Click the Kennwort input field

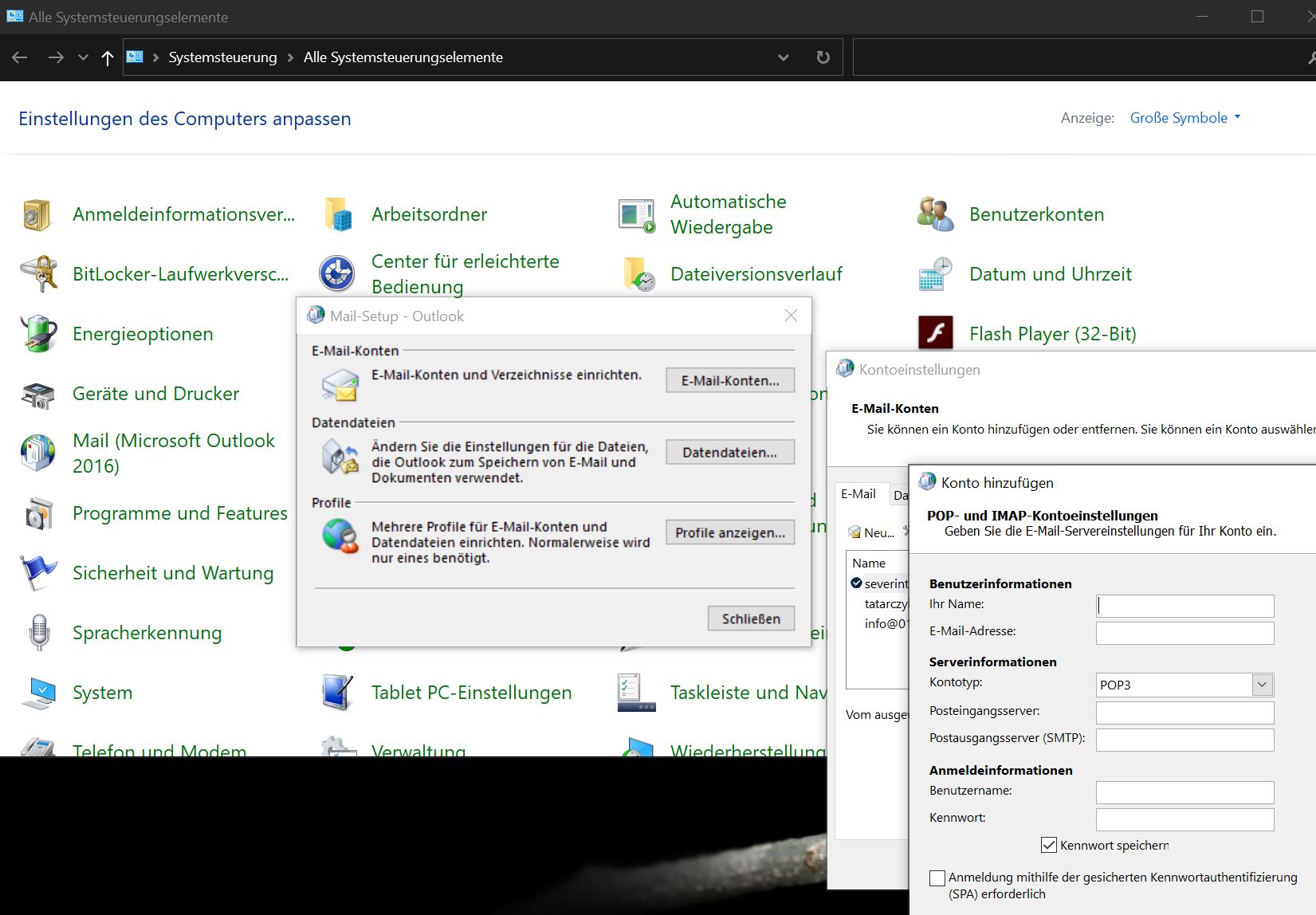[x=1184, y=819]
